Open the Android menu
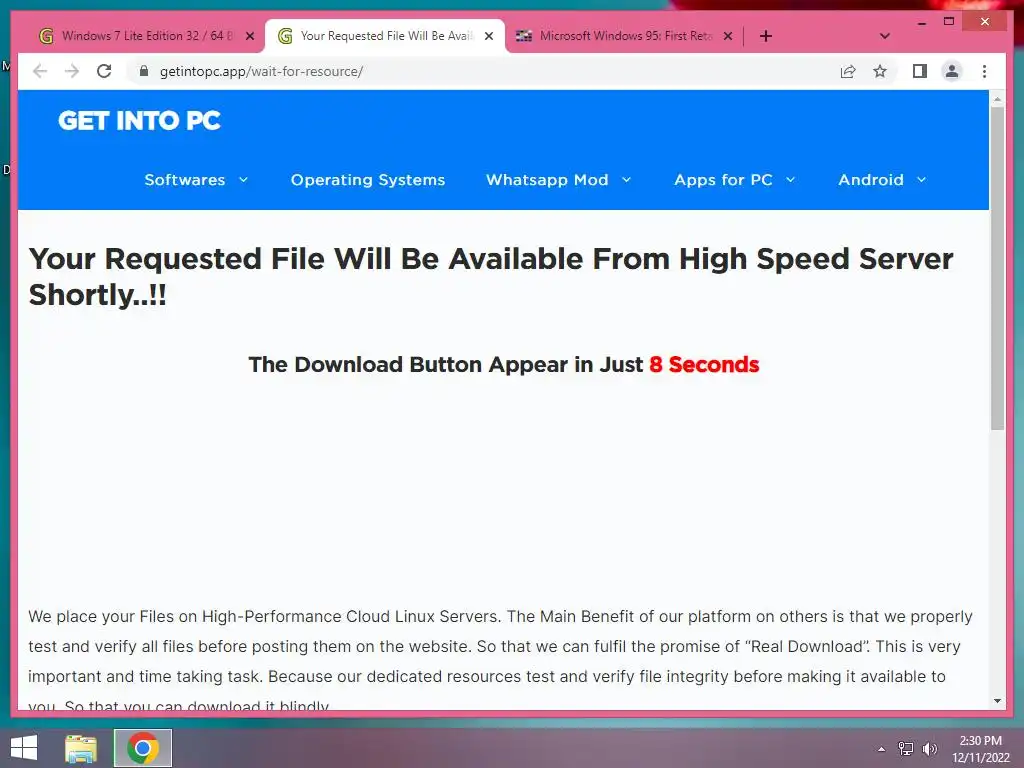This screenshot has width=1024, height=768. (871, 180)
